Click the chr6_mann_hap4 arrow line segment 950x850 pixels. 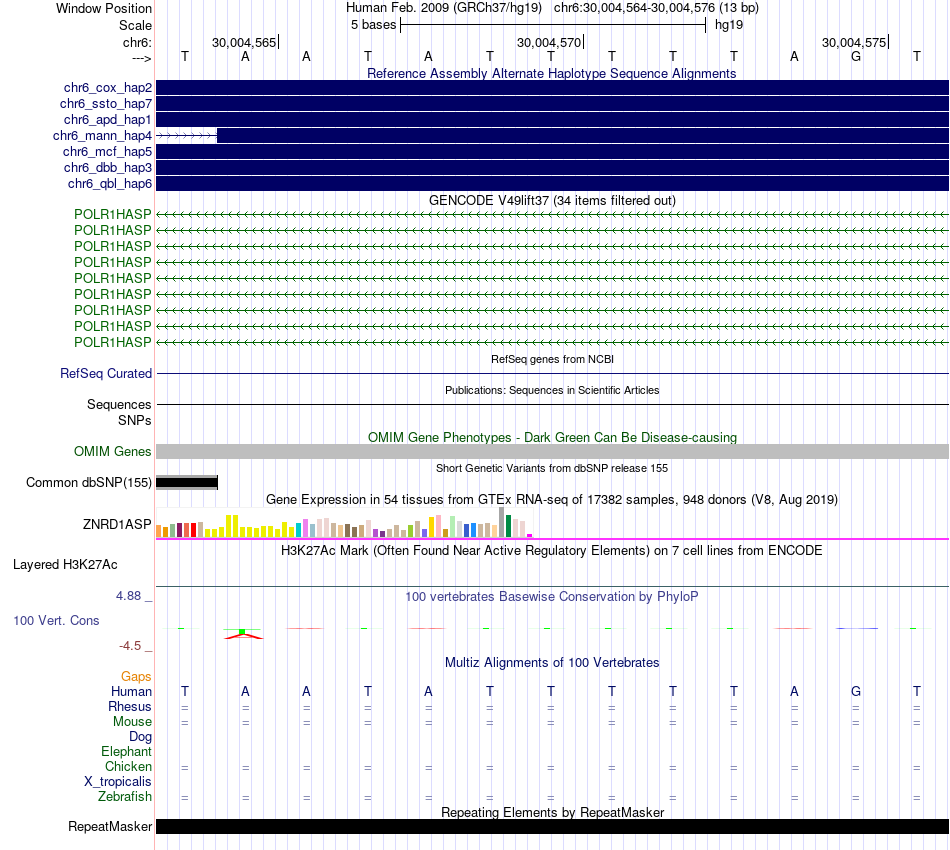(187, 136)
